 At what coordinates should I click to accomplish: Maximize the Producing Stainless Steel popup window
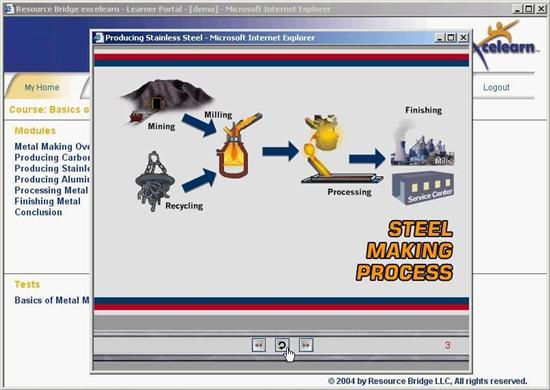[x=451, y=38]
